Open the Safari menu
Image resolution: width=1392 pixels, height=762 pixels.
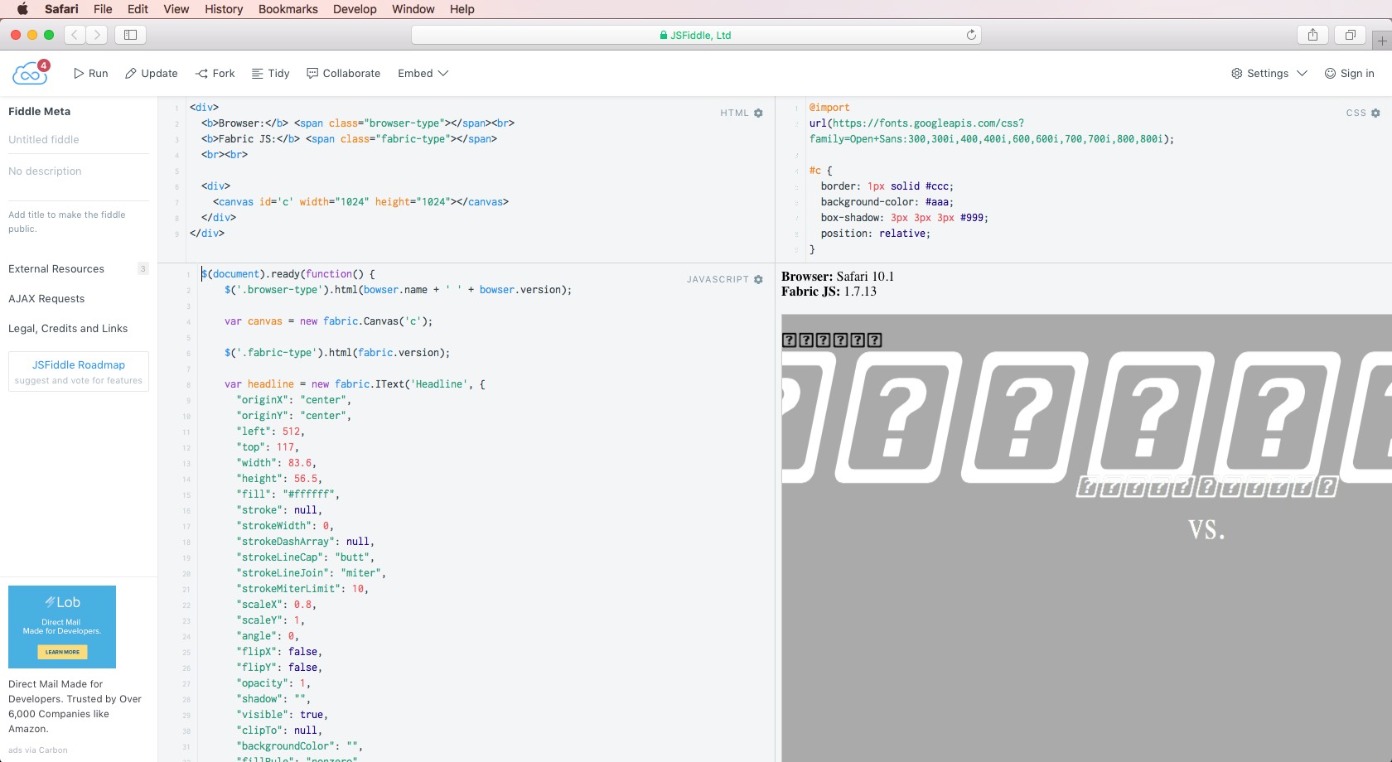pos(61,9)
